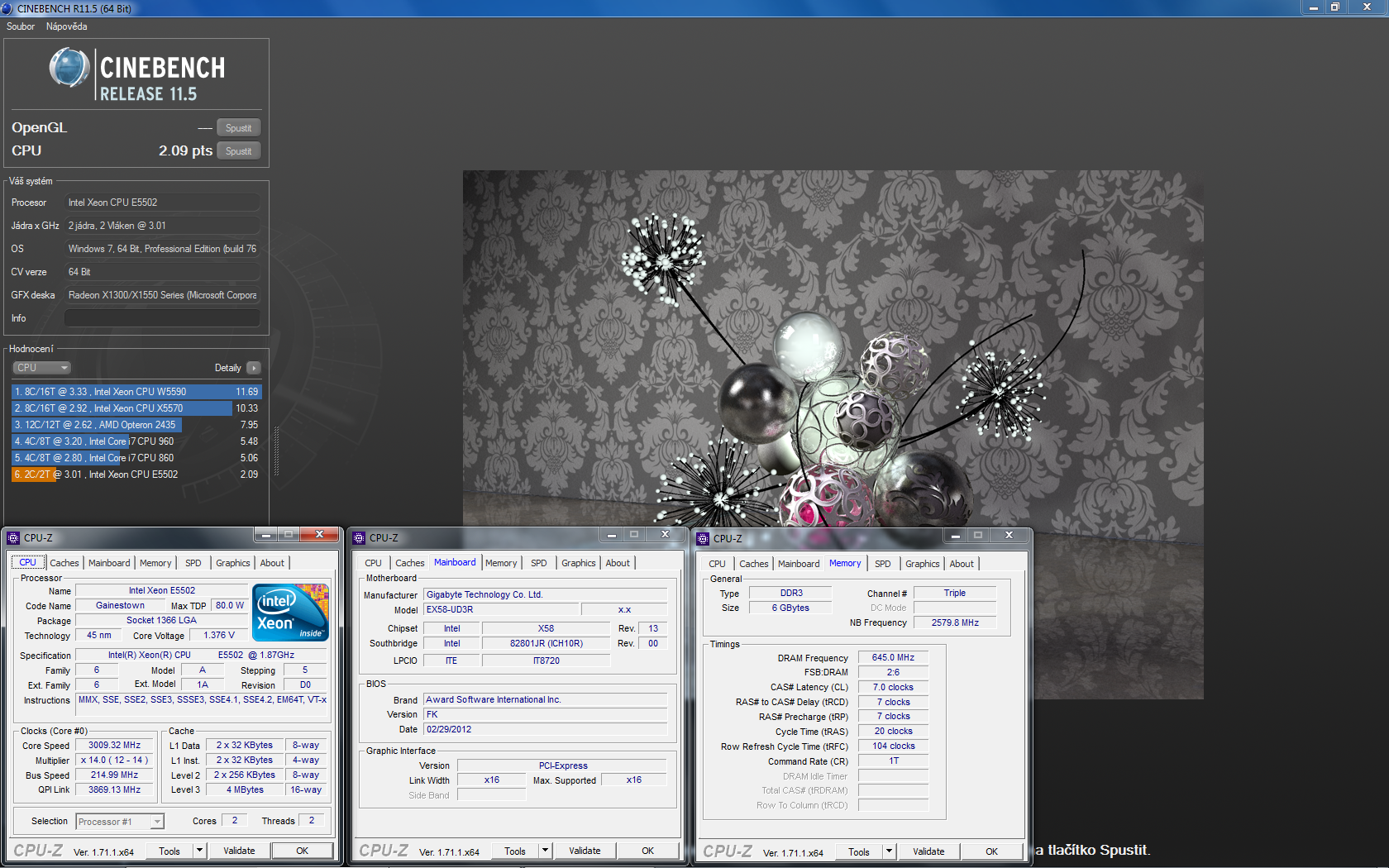Click the Memory CPU-Z window title icon
The image size is (1389, 868).
coord(703,539)
